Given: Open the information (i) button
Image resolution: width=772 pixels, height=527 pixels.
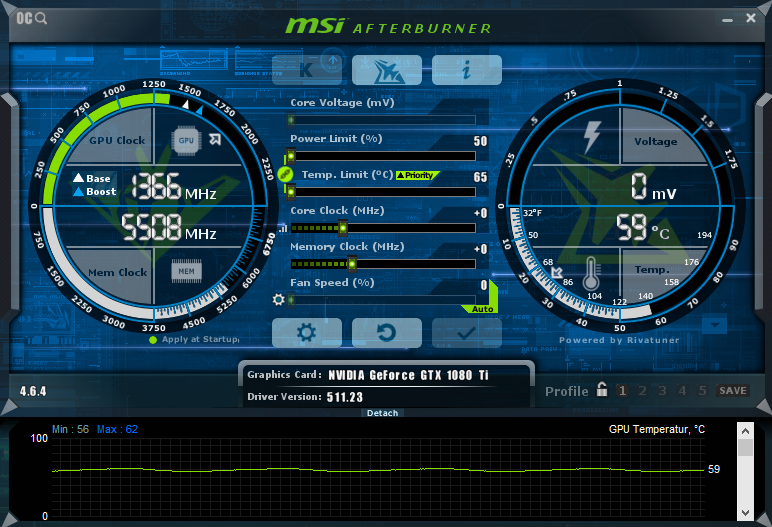Looking at the screenshot, I should [467, 70].
